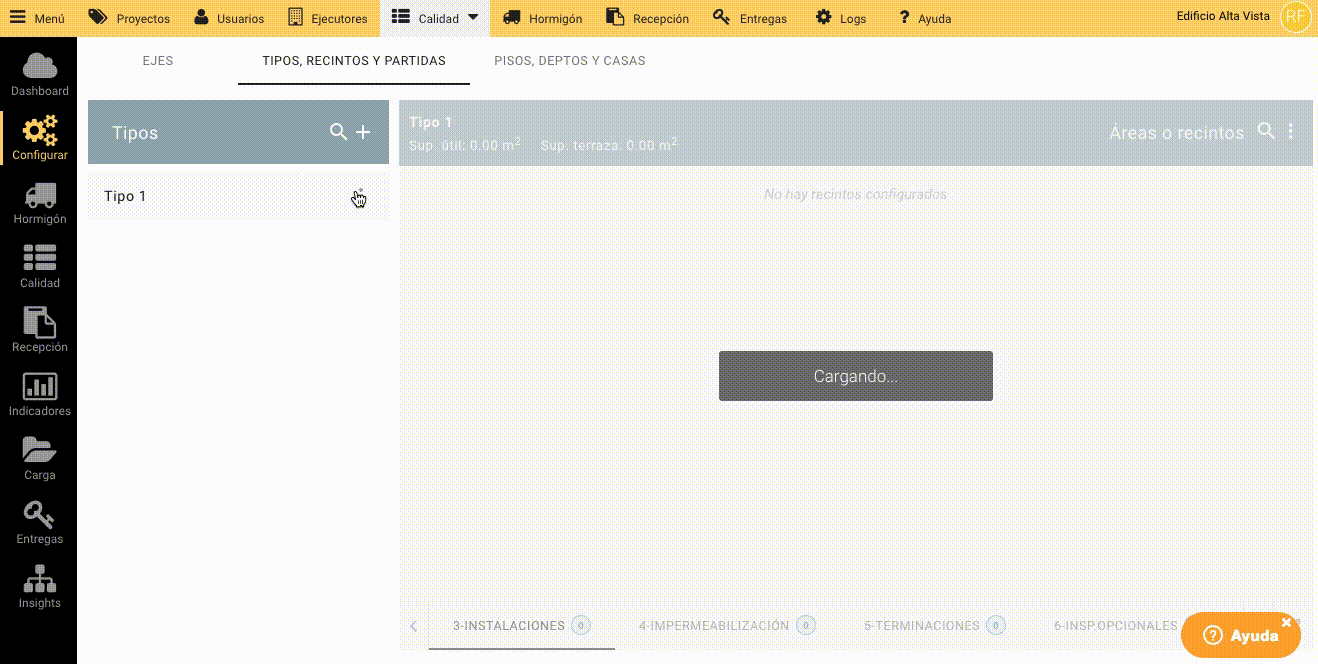Image resolution: width=1318 pixels, height=664 pixels.
Task: Click the search icon in Tipos panel
Action: [x=338, y=132]
